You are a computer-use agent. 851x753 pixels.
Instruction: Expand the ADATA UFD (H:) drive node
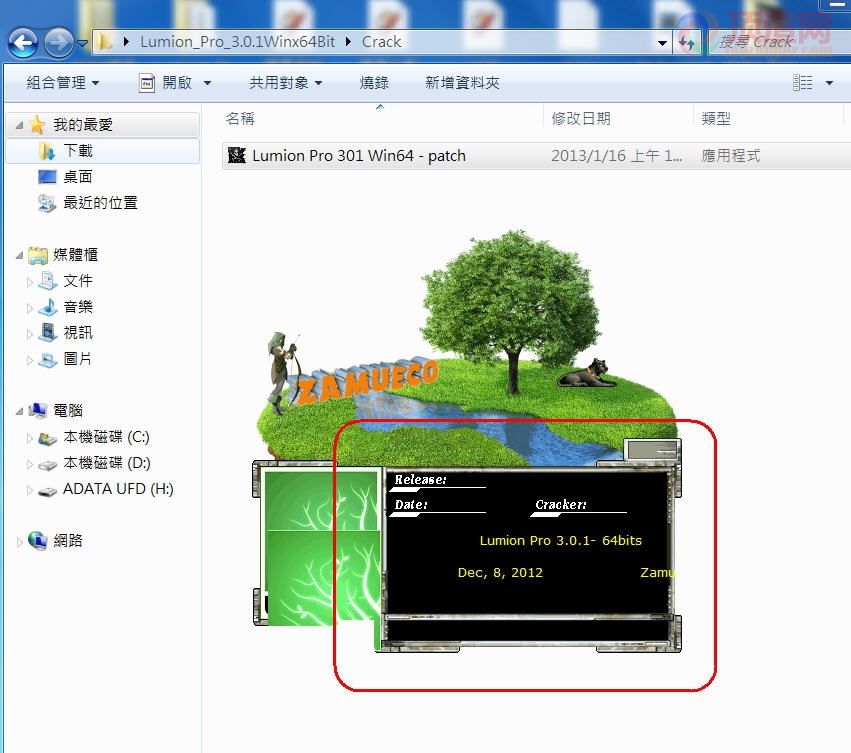[30, 490]
